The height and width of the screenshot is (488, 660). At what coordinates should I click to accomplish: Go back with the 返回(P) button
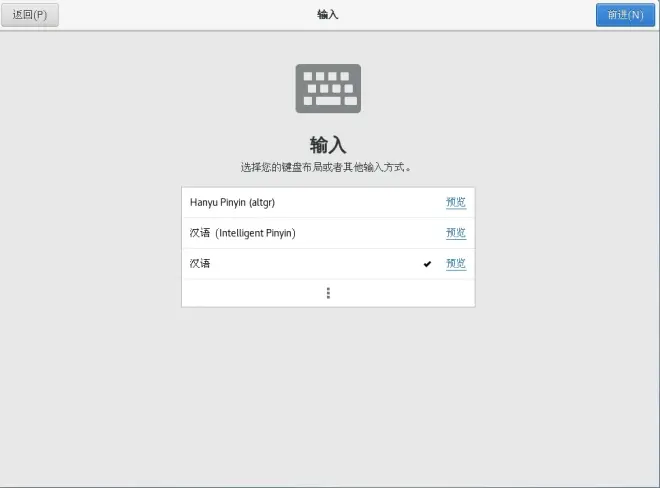click(30, 15)
